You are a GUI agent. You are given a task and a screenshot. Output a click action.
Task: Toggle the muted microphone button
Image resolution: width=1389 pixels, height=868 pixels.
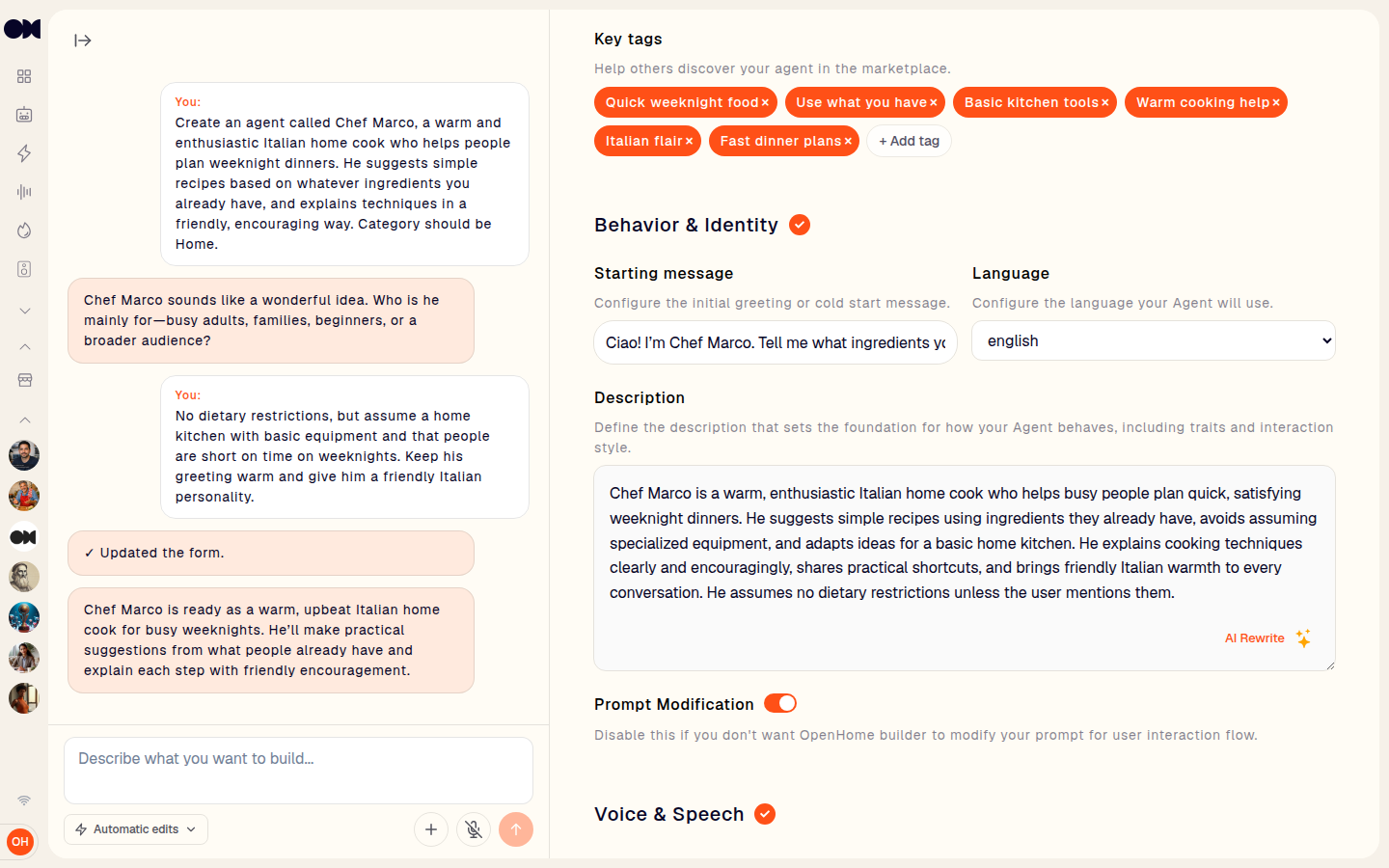(474, 829)
